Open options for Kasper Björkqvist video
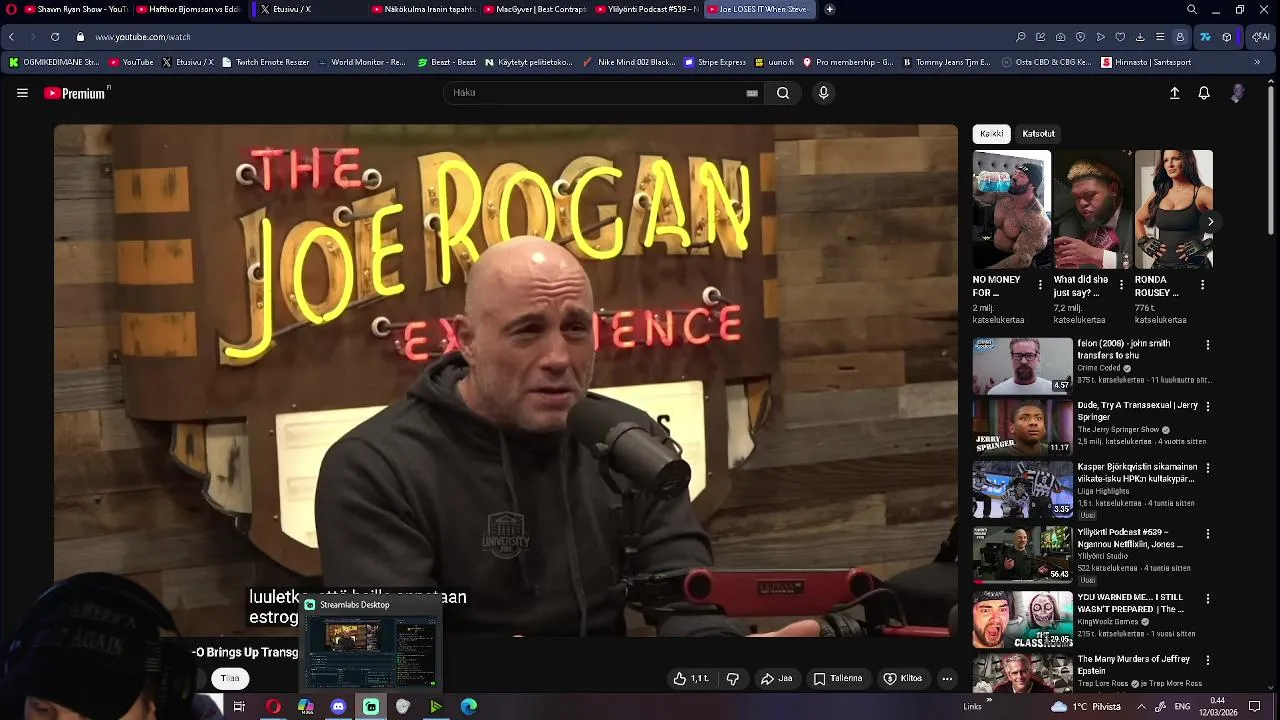This screenshot has height=720, width=1280. tap(1207, 468)
